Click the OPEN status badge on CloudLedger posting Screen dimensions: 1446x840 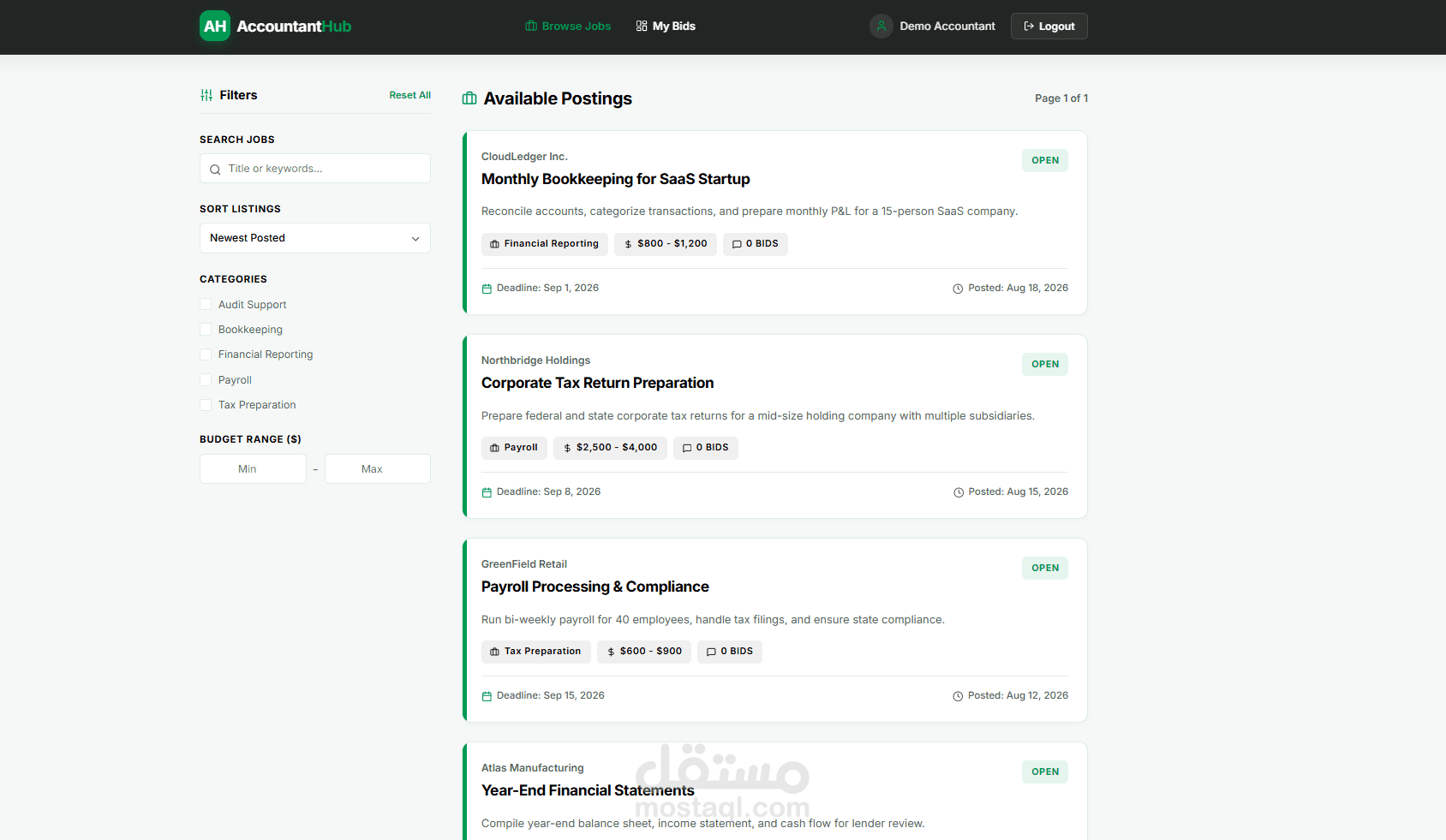[1045, 160]
